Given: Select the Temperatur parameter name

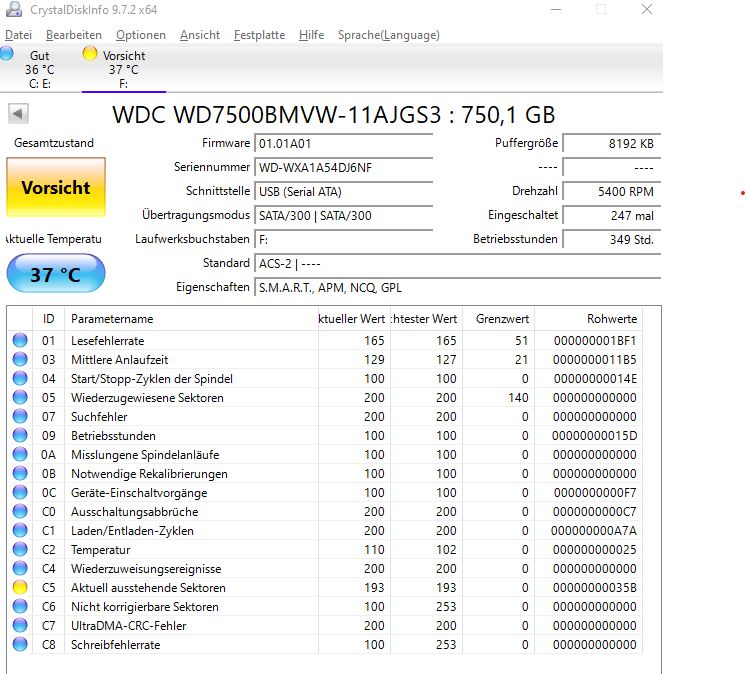Looking at the screenshot, I should coord(100,550).
